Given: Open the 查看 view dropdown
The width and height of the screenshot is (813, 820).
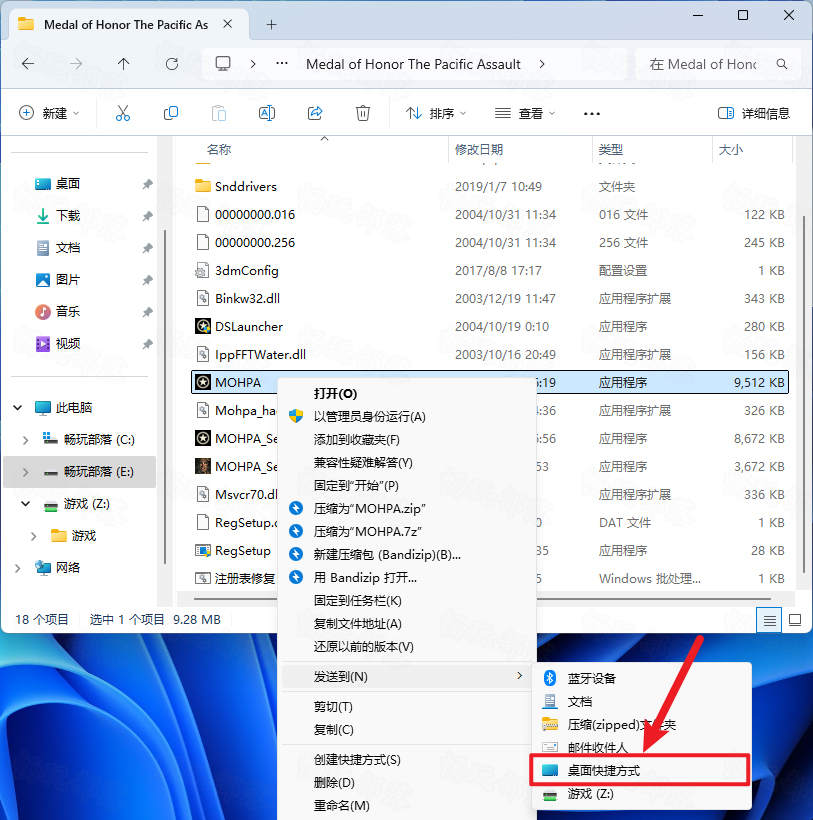Looking at the screenshot, I should click(x=525, y=113).
